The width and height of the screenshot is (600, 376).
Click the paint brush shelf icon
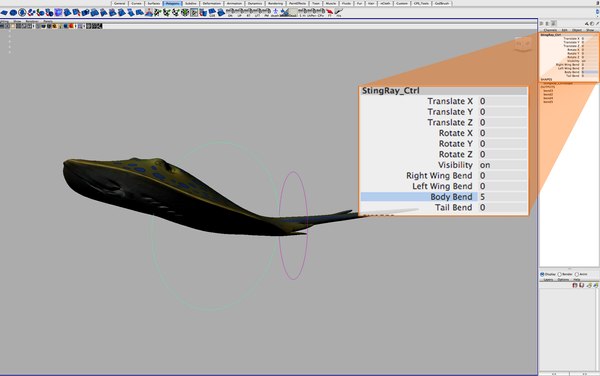pyautogui.click(x=339, y=12)
